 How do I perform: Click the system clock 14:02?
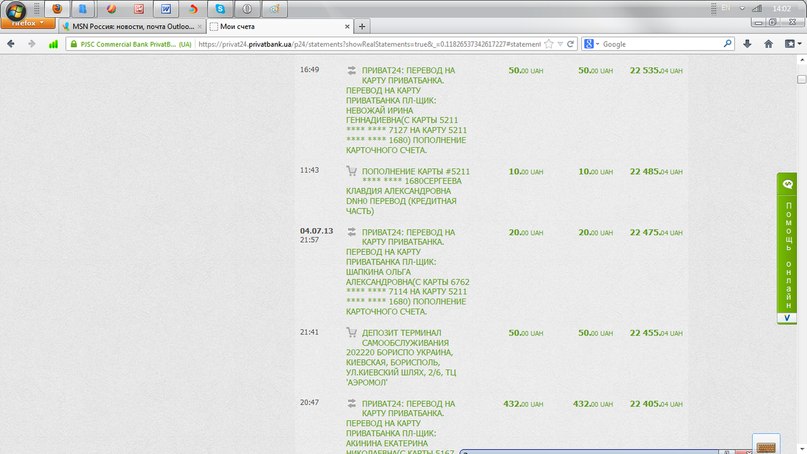tap(782, 9)
